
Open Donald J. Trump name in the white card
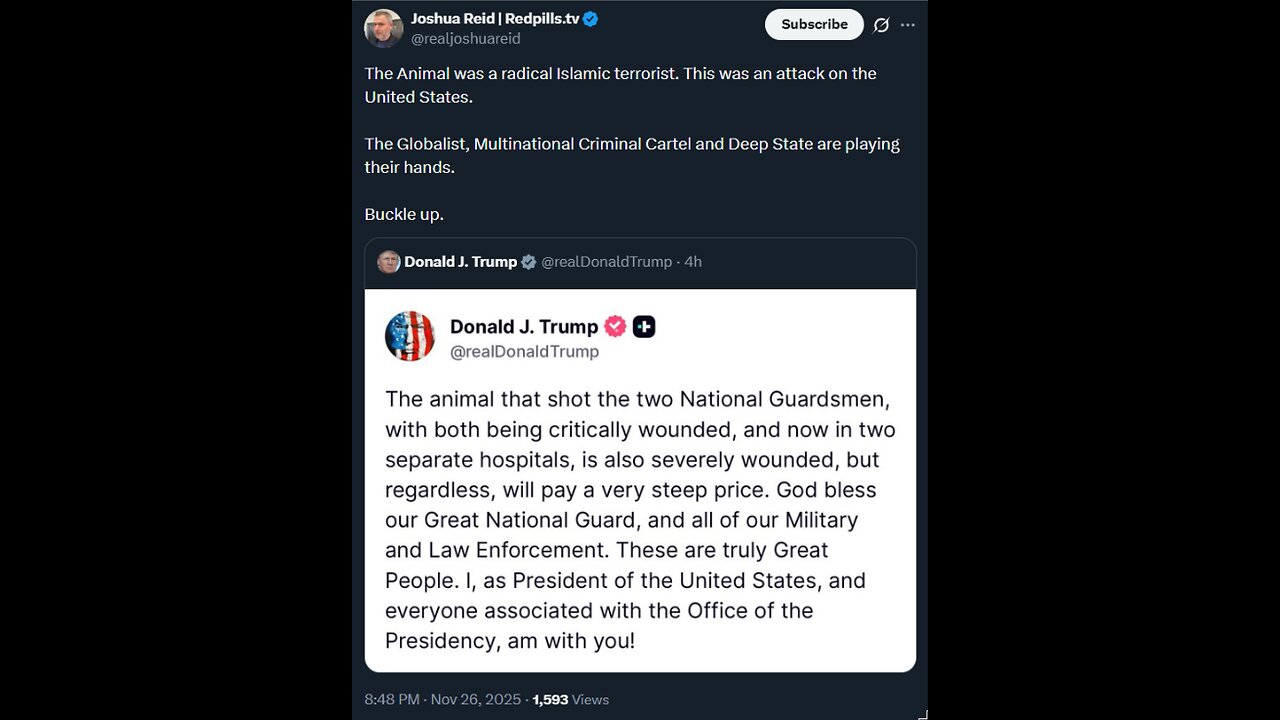(x=523, y=327)
